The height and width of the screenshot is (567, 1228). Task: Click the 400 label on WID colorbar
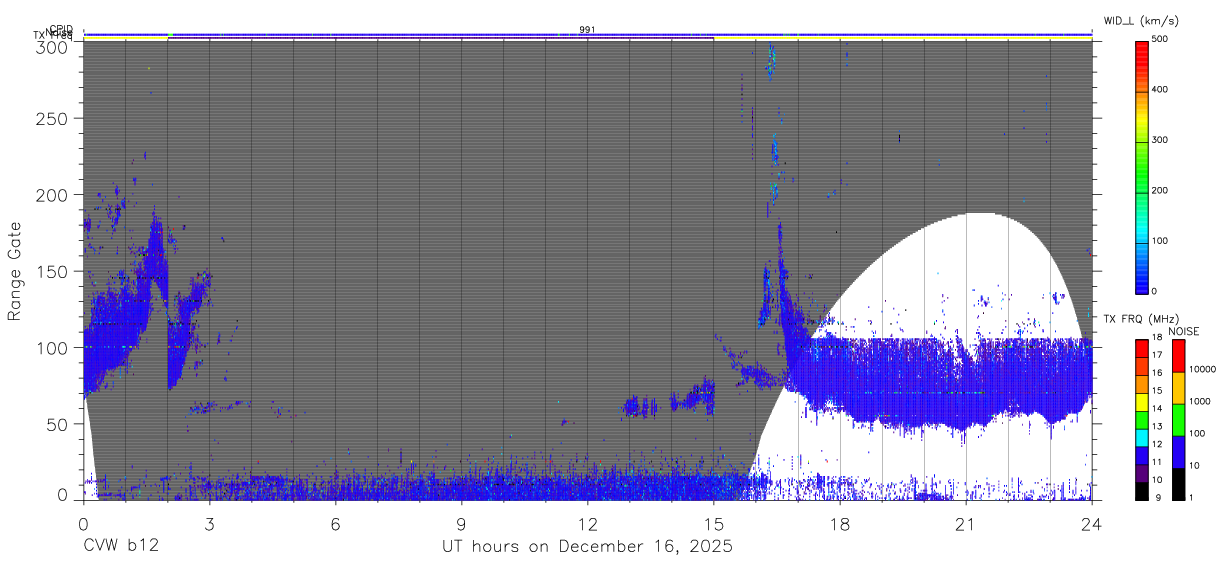(x=1160, y=90)
